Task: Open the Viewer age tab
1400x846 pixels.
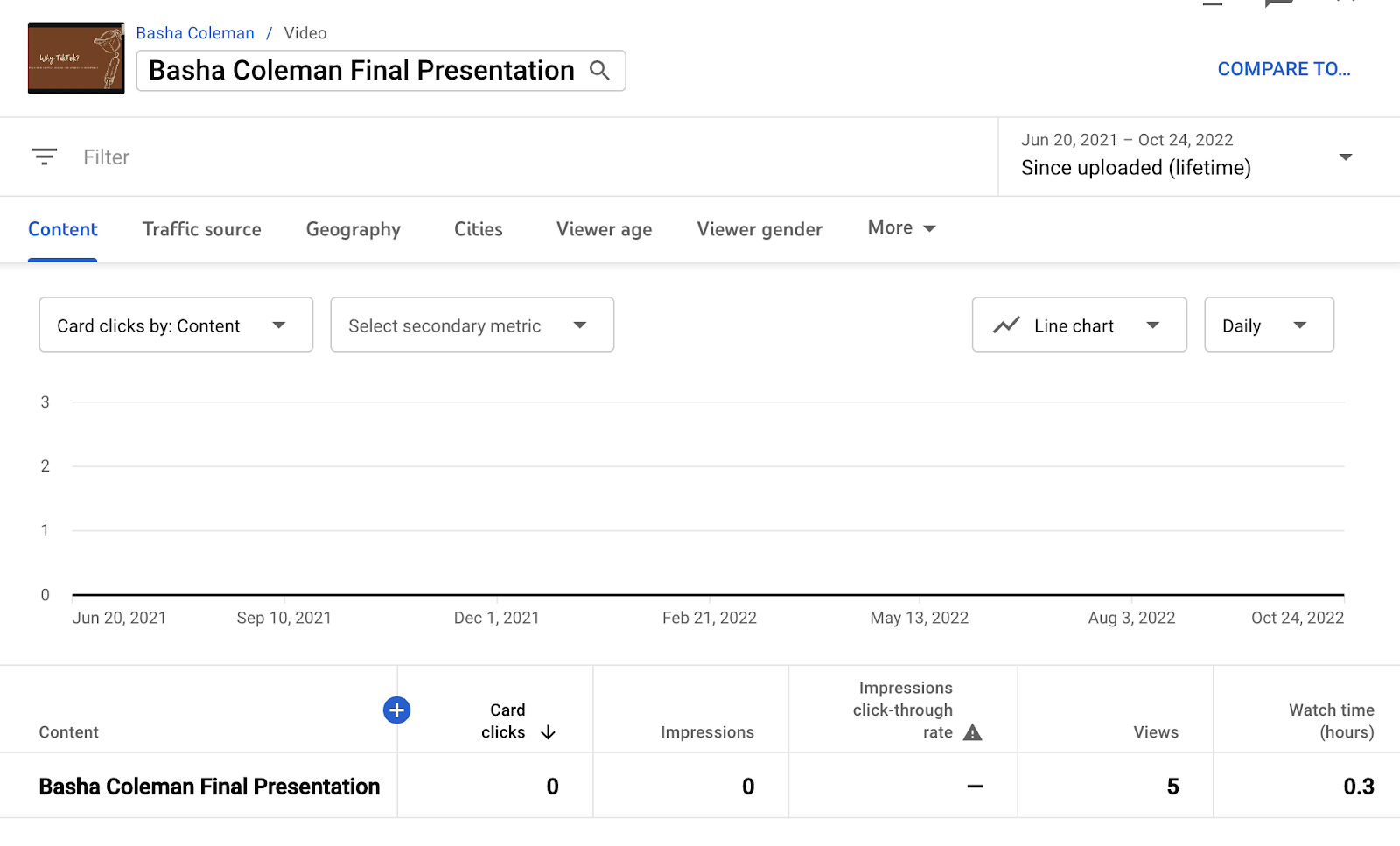Action: click(x=604, y=229)
